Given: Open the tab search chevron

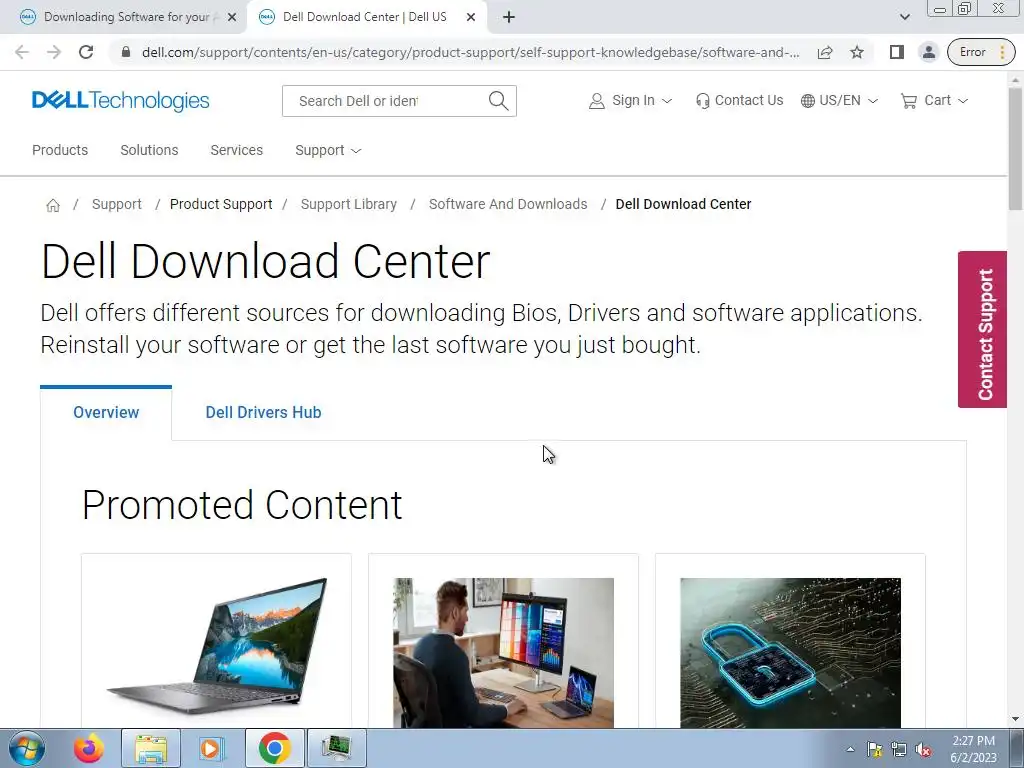Looking at the screenshot, I should tap(904, 18).
